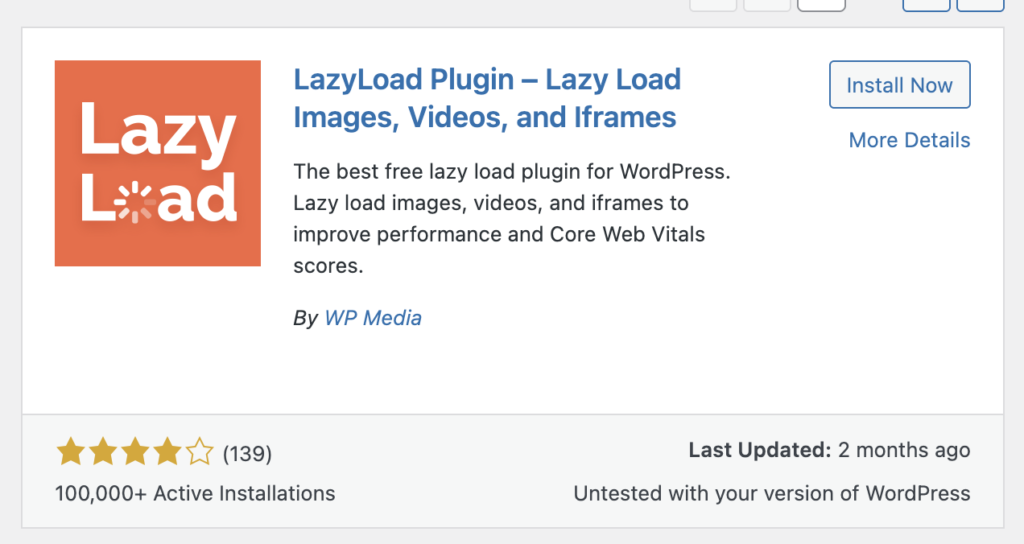This screenshot has width=1024, height=544.
Task: Click the orange LazyLoad plugin logo
Action: tap(157, 163)
